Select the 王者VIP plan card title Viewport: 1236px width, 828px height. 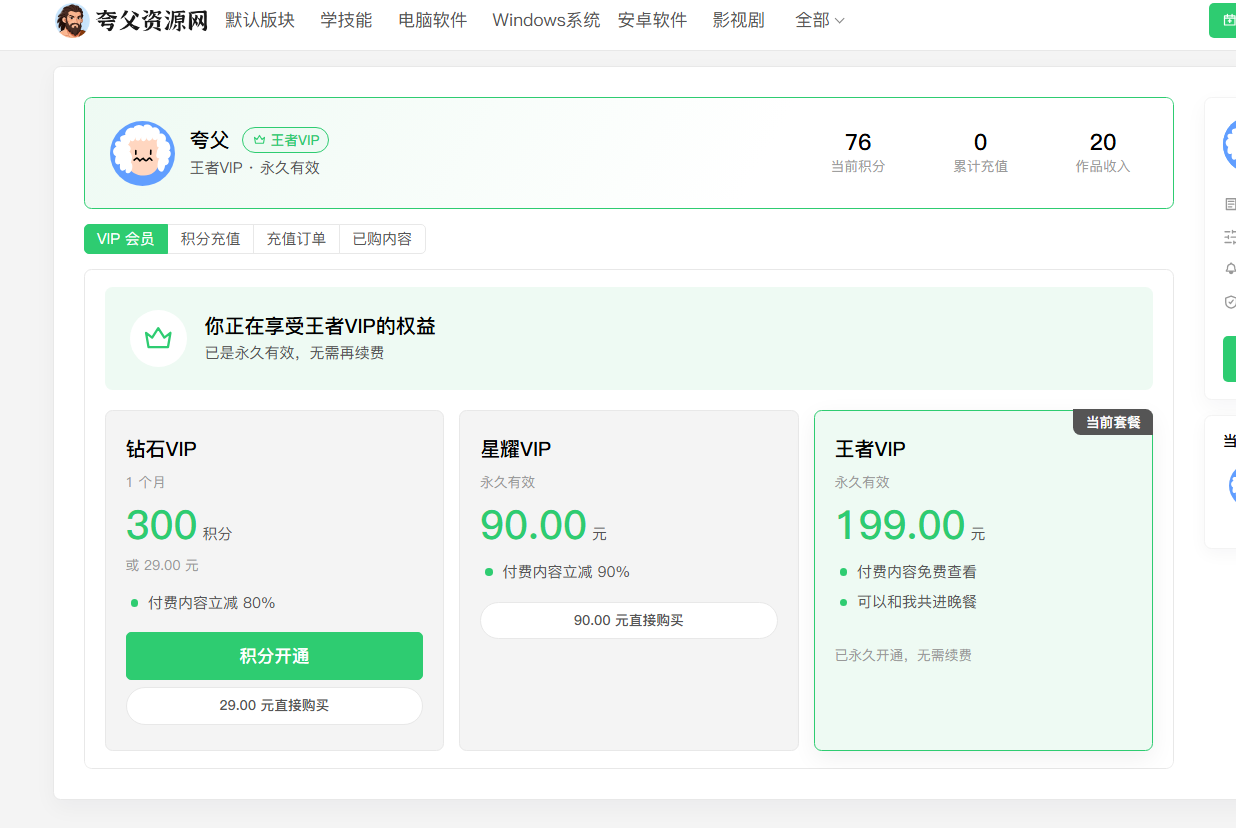870,449
